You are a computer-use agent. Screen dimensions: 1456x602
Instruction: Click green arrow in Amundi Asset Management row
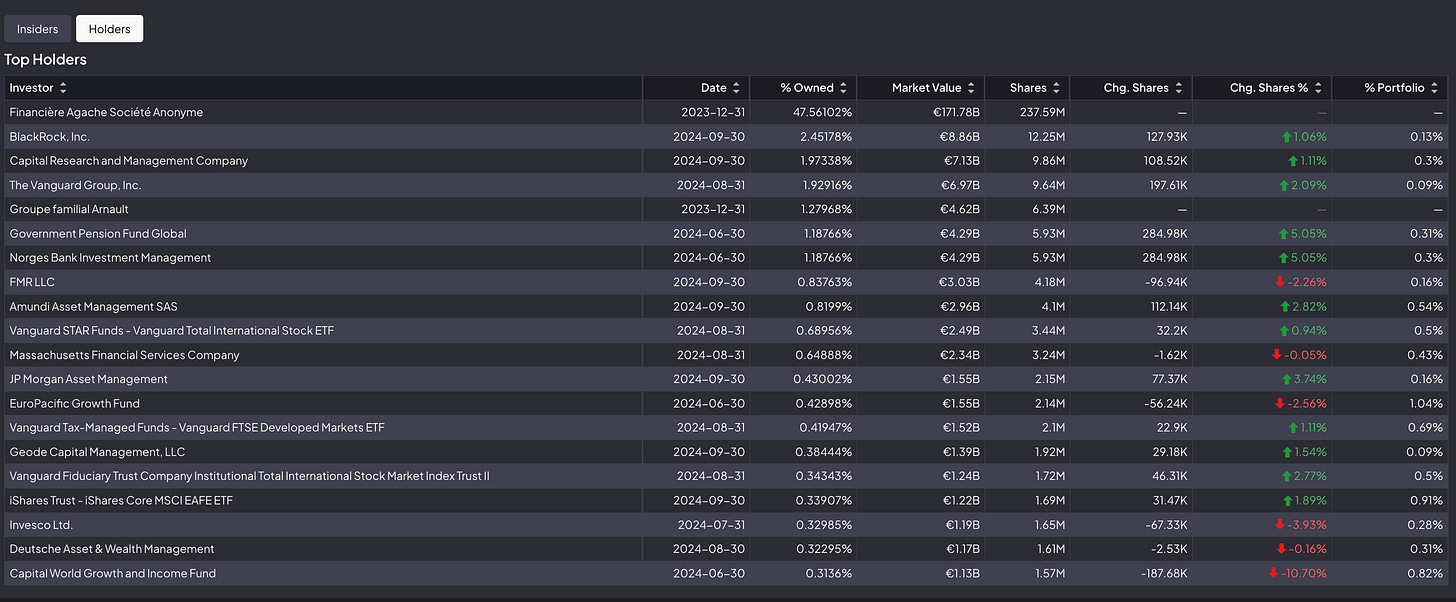(1284, 306)
